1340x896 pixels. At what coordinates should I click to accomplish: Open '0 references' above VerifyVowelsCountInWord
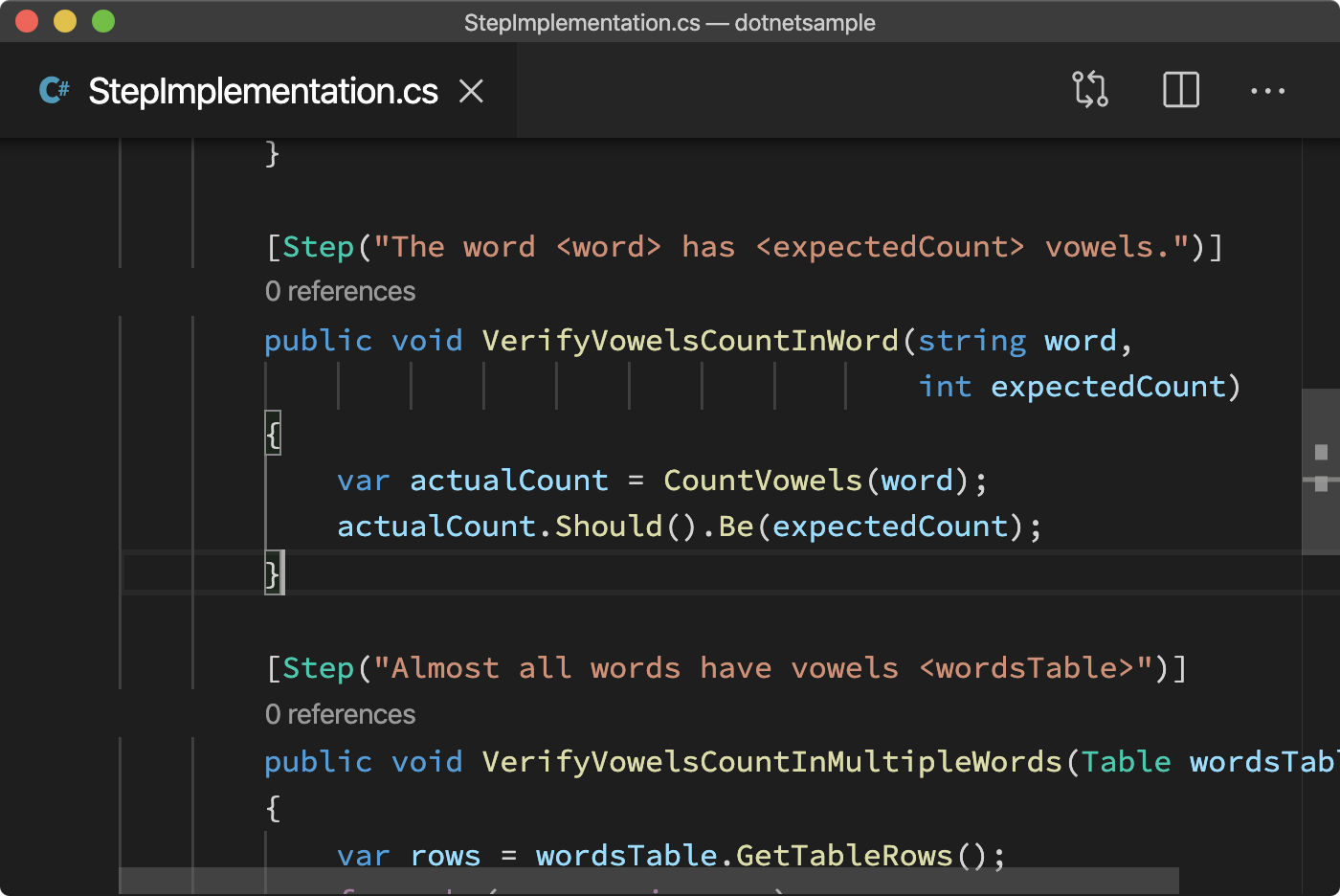pyautogui.click(x=340, y=291)
